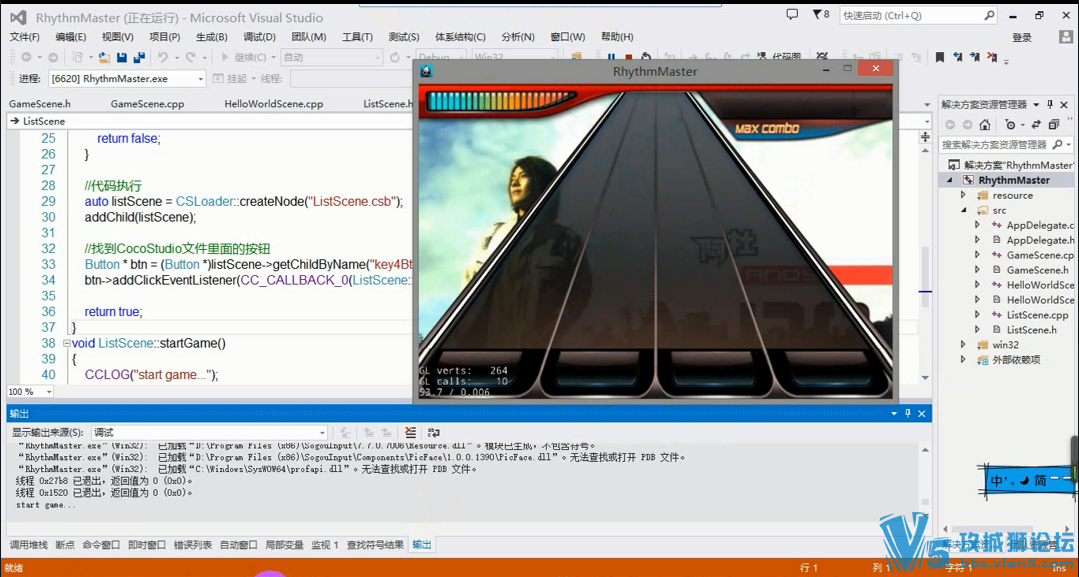Switch to the HelloWorldScene.cpp tab

(x=274, y=104)
